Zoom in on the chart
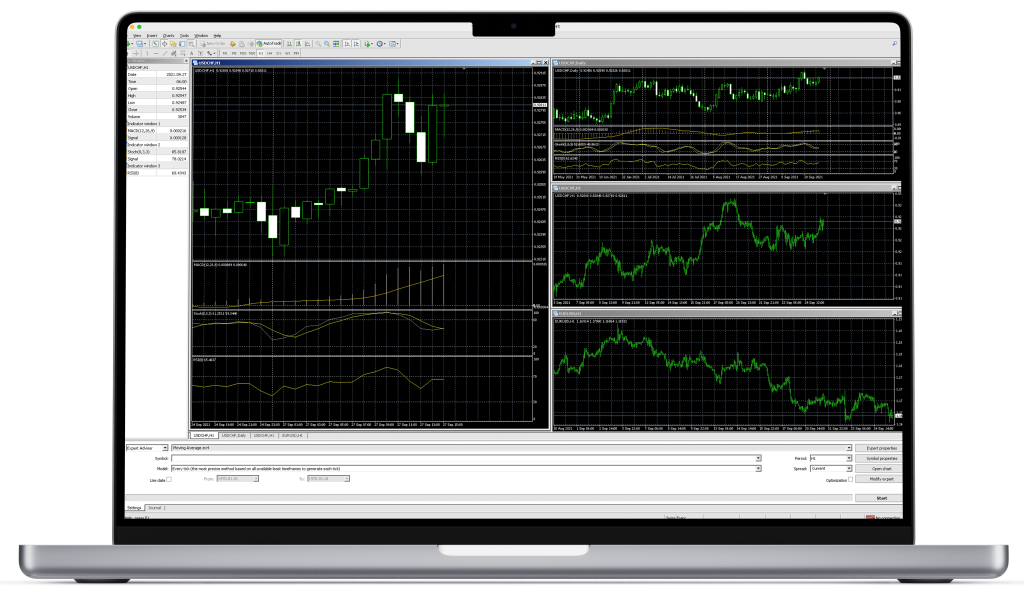Image resolution: width=1024 pixels, height=592 pixels. click(318, 44)
